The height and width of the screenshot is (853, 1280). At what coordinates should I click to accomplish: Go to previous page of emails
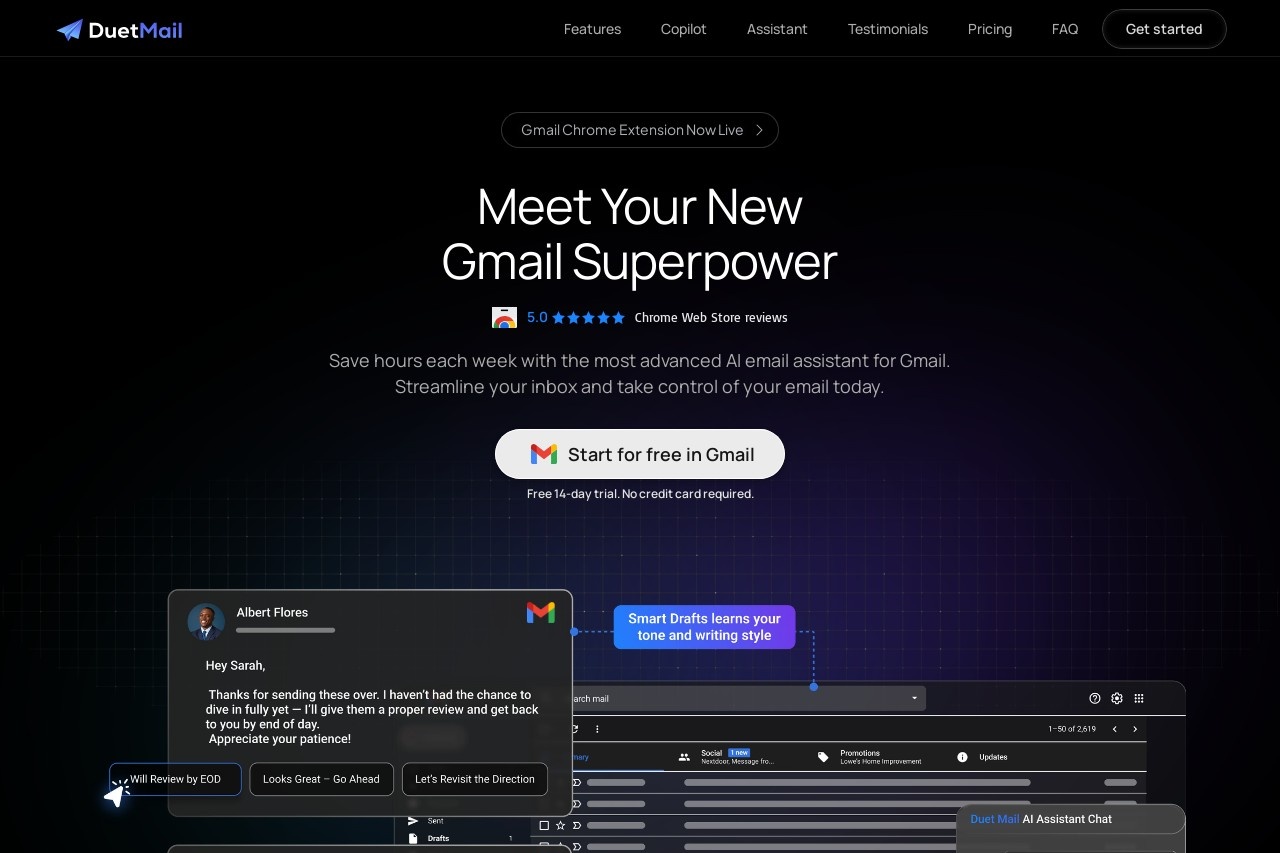[1115, 729]
